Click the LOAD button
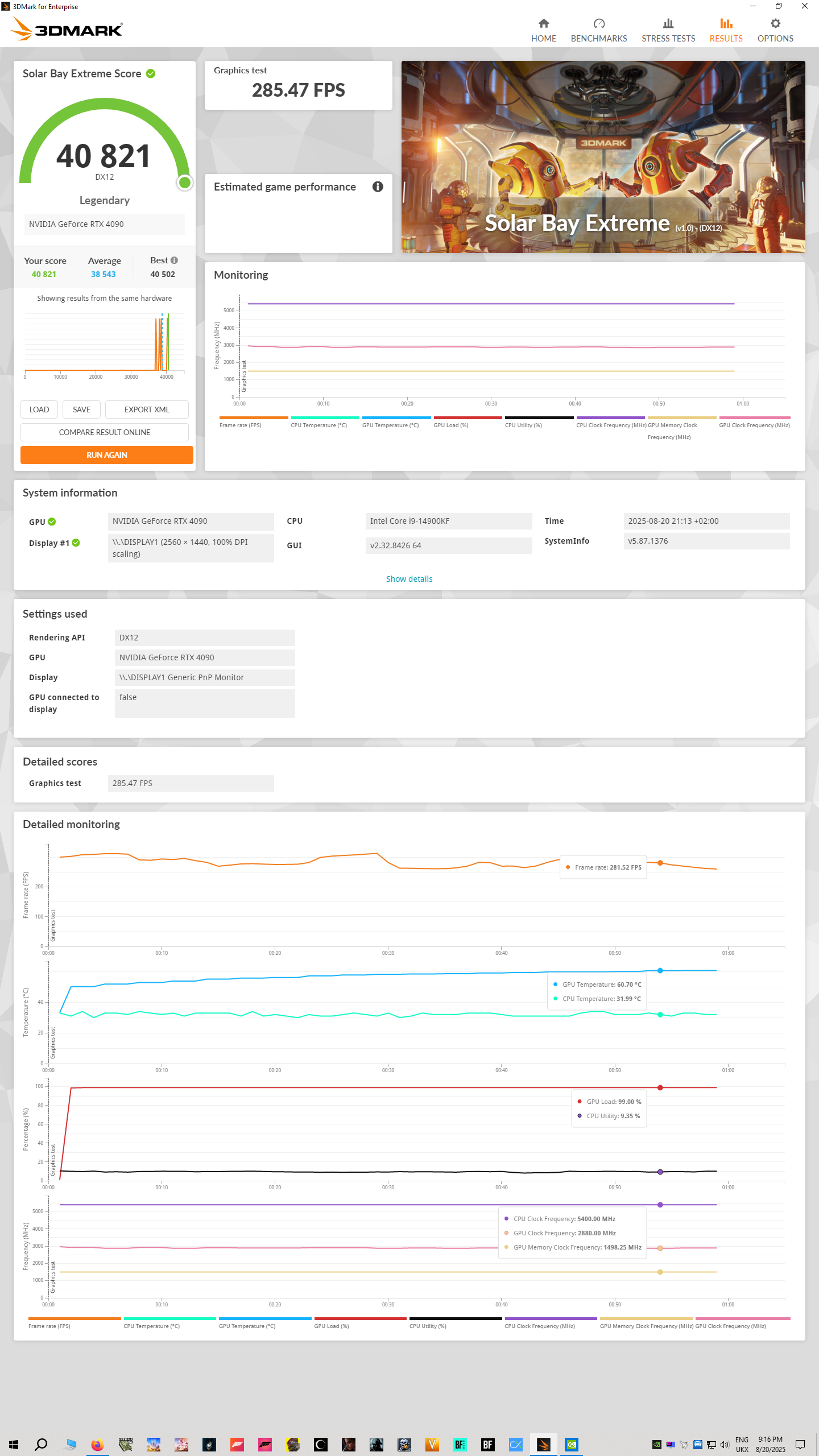This screenshot has height=1456, width=819. (x=39, y=409)
